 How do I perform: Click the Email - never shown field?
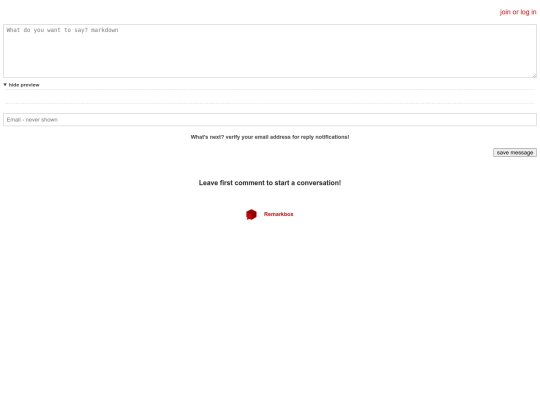point(270,120)
